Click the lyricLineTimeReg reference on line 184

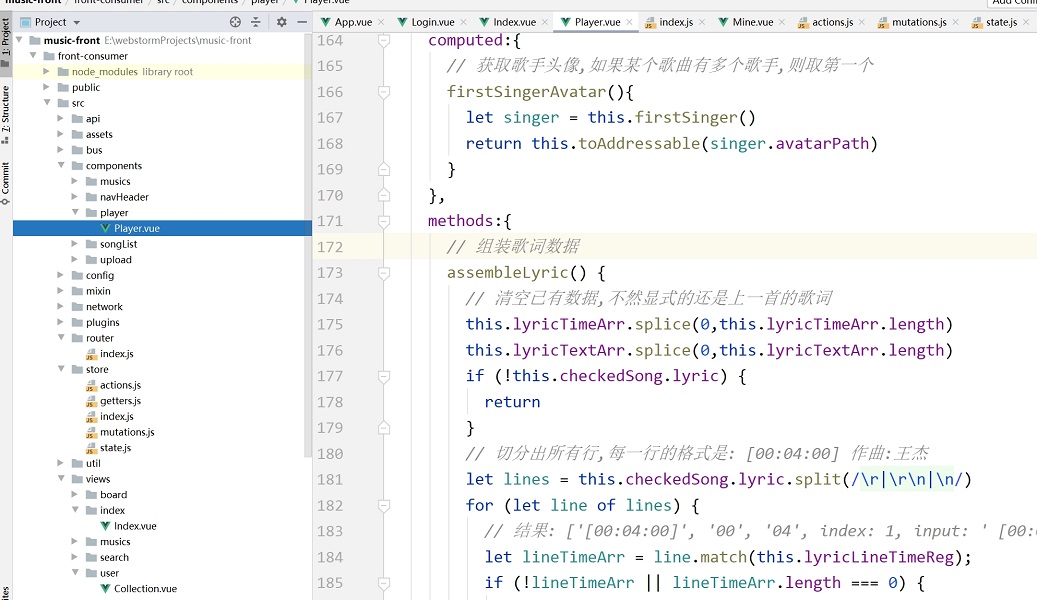[878, 557]
